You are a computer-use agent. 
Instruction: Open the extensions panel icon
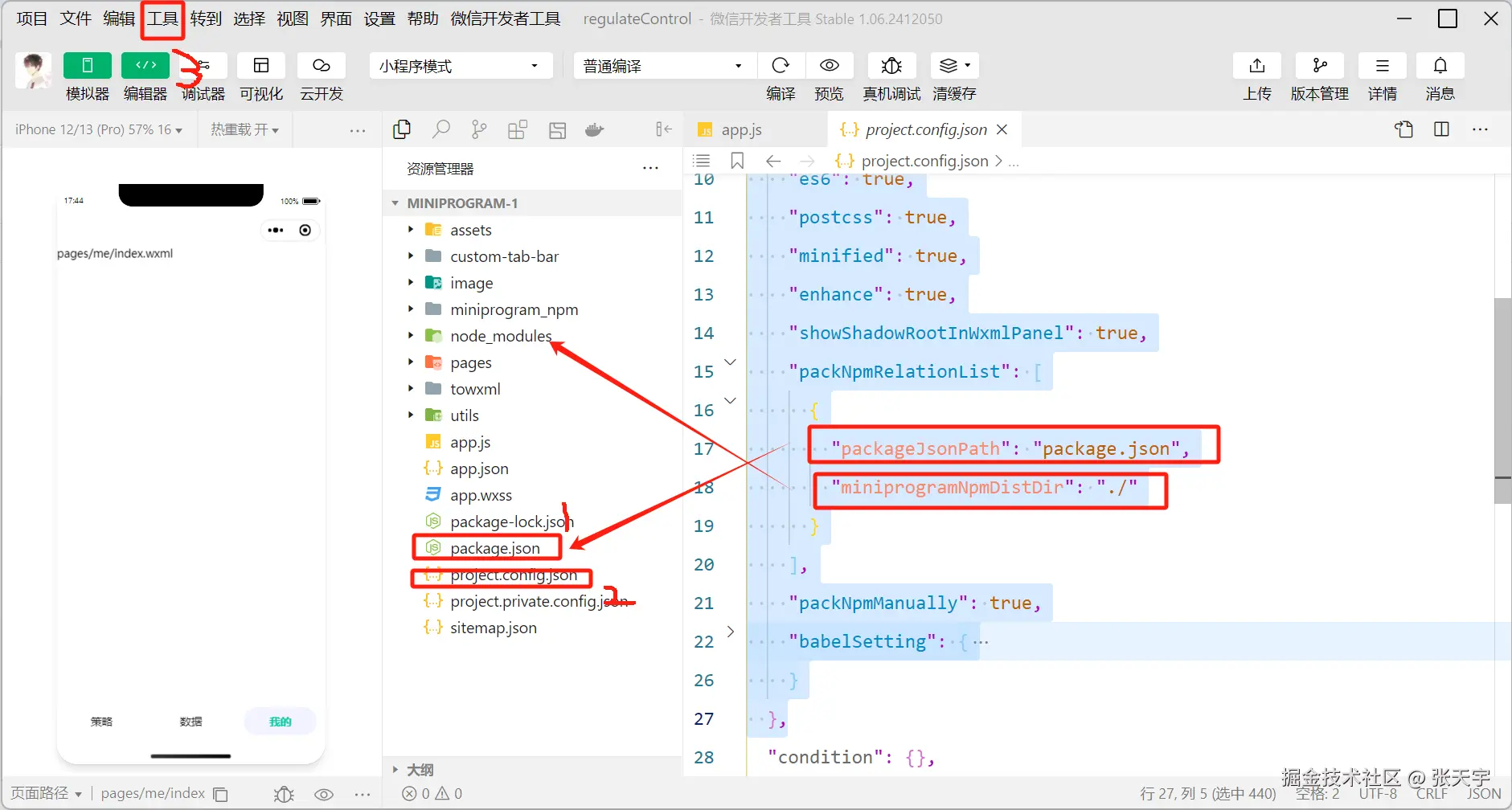(x=518, y=129)
